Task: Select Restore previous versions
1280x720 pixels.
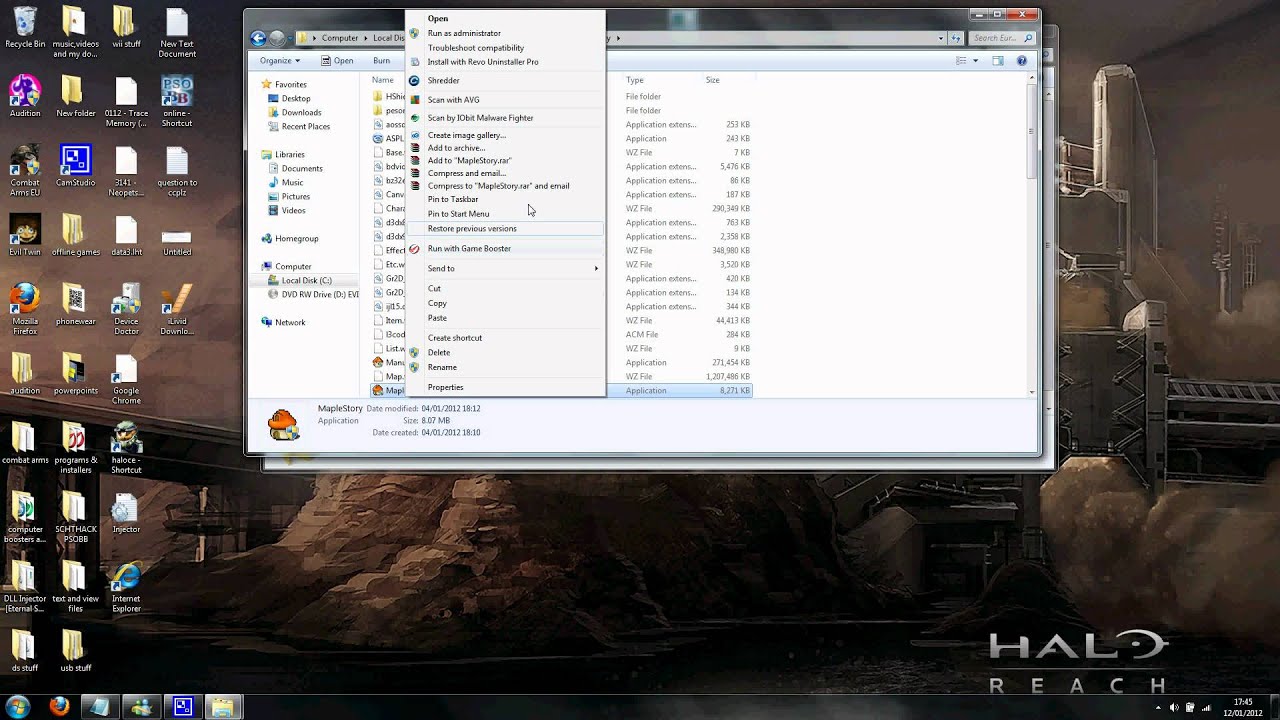Action: click(x=505, y=228)
